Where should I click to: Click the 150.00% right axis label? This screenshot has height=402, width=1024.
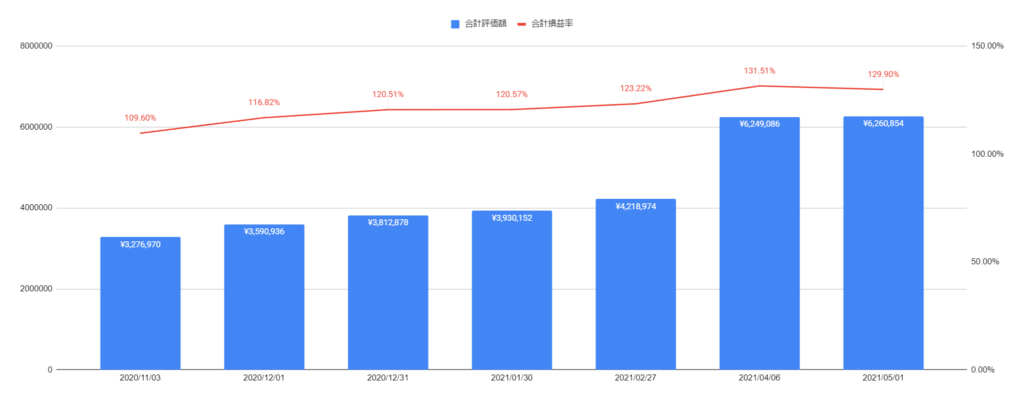coord(986,46)
